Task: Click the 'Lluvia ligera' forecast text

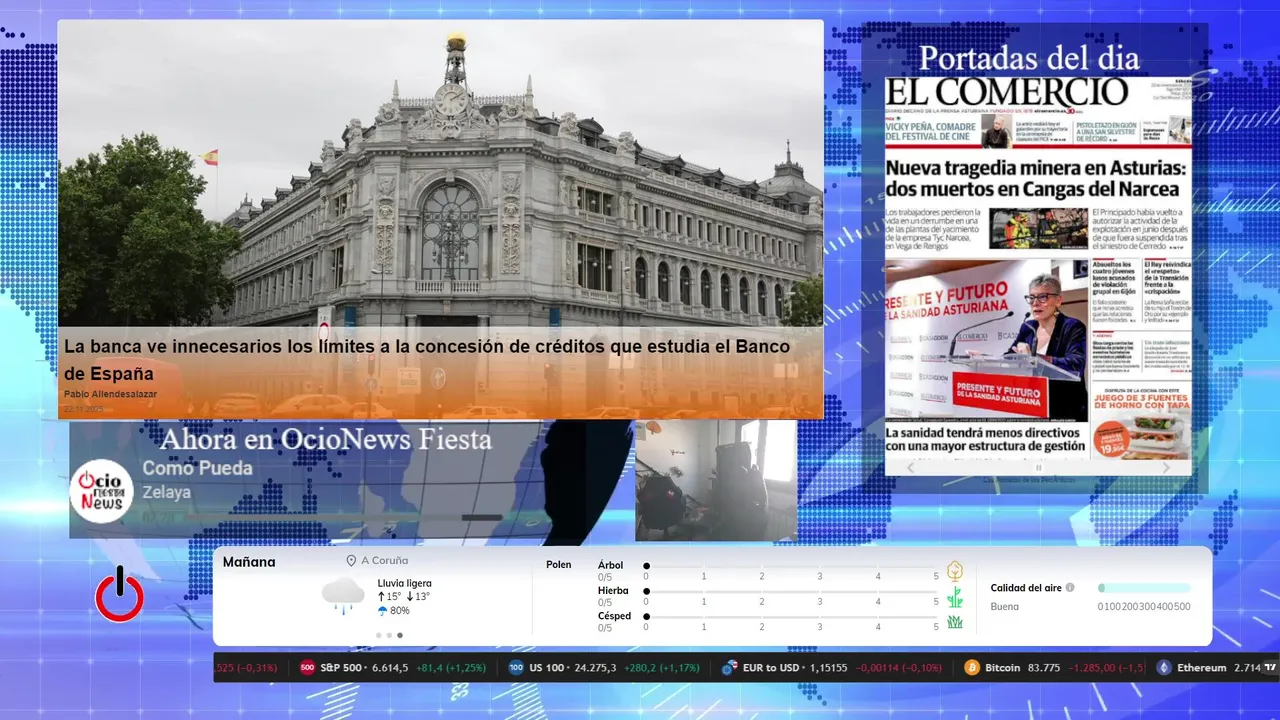Action: tap(405, 583)
